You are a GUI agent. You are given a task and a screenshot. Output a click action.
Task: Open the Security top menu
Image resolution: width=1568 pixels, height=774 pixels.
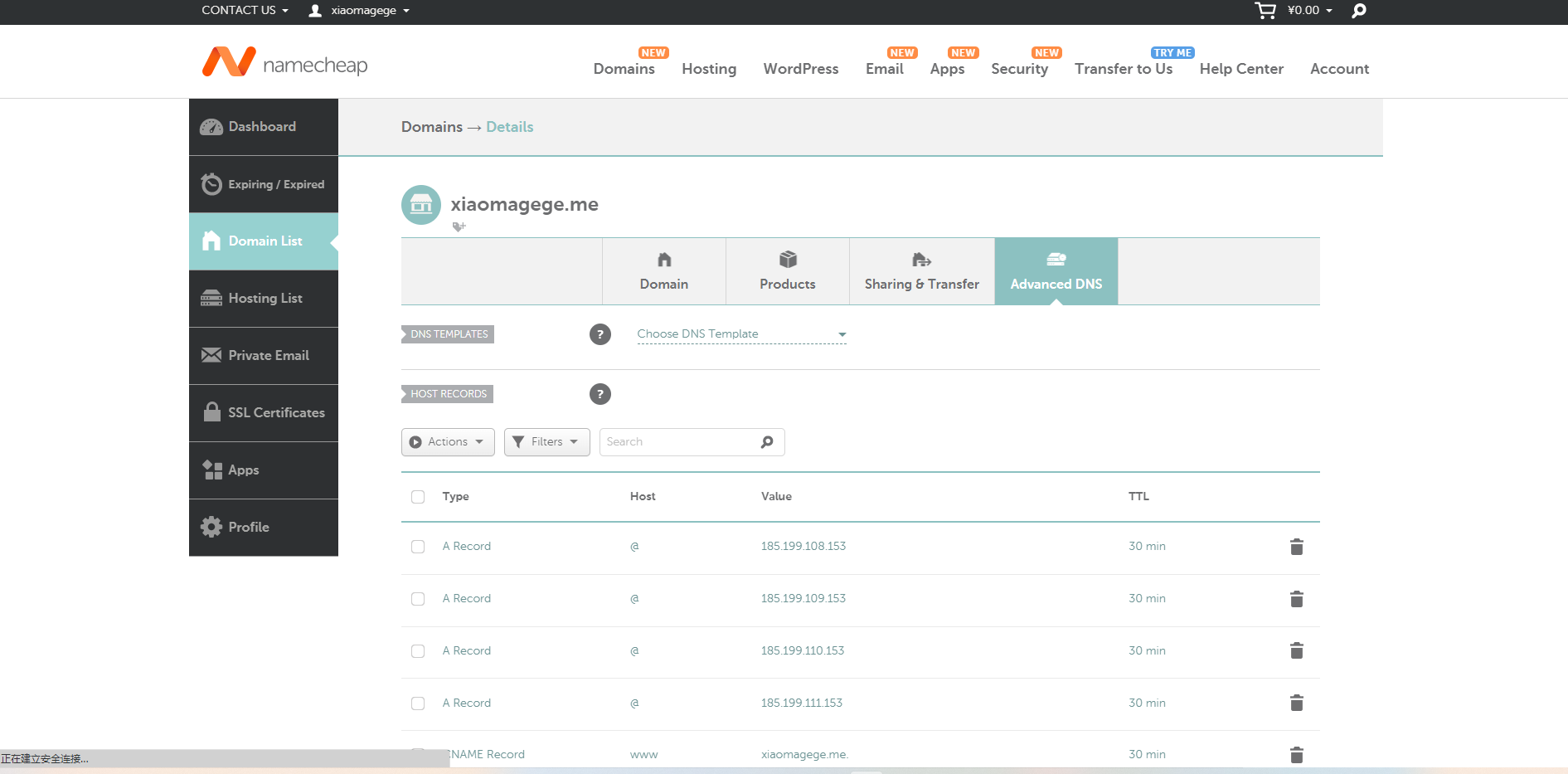tap(1020, 69)
